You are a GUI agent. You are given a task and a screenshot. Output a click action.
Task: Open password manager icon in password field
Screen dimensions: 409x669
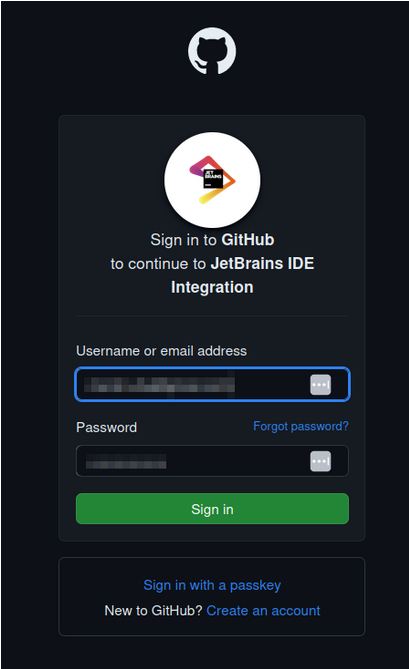320,461
